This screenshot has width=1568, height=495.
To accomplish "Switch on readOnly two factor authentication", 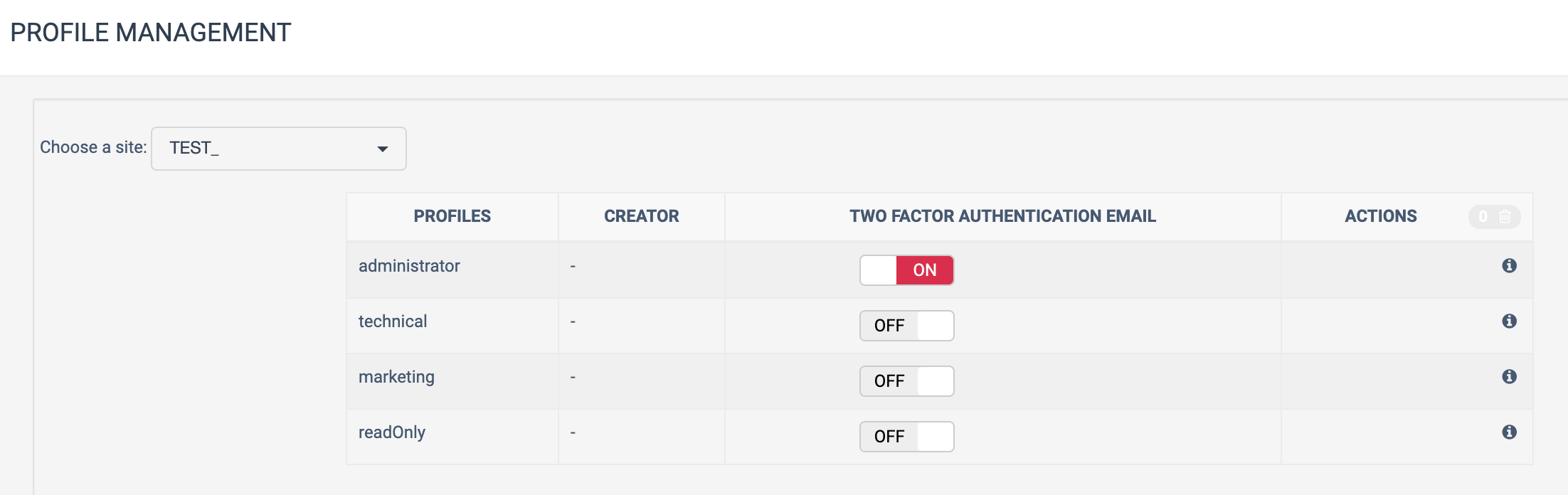I will 906,437.
